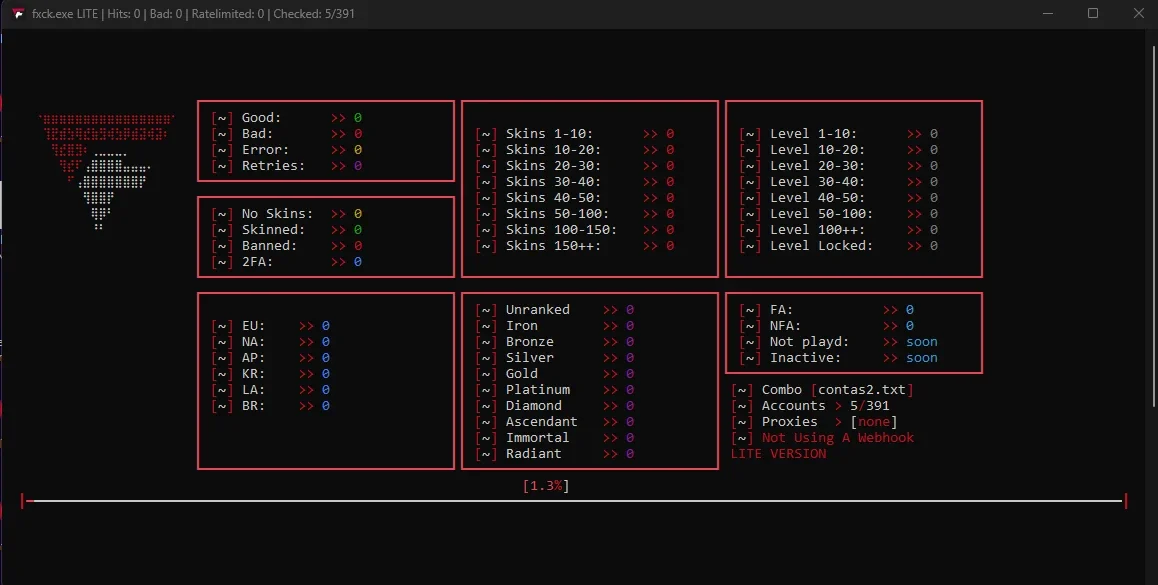Click the "Bronze" rank row
1158x585 pixels.
(555, 342)
